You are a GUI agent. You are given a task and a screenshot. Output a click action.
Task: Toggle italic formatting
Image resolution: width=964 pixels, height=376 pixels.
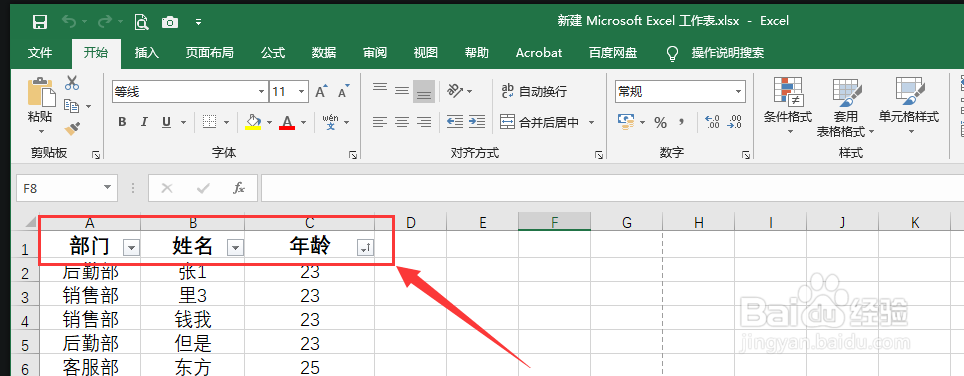[144, 122]
